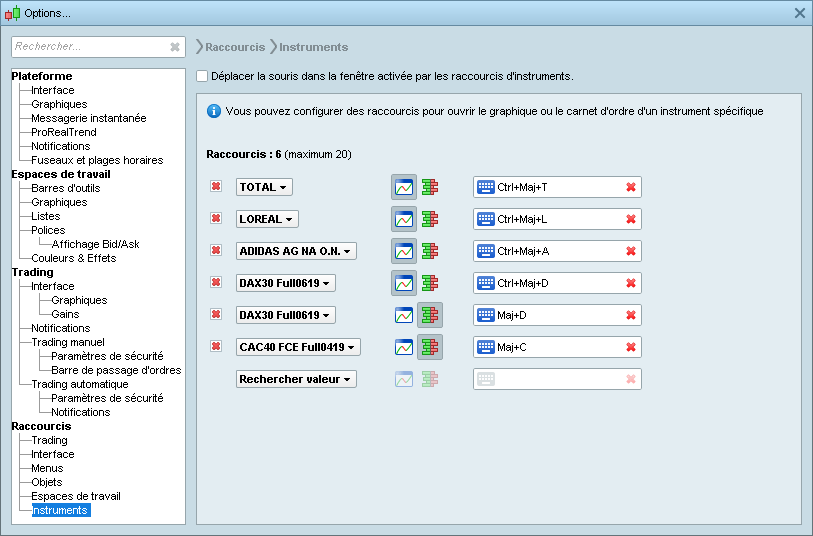Image resolution: width=813 pixels, height=536 pixels.
Task: Open the TOTAL instrument dropdown
Action: [x=264, y=187]
